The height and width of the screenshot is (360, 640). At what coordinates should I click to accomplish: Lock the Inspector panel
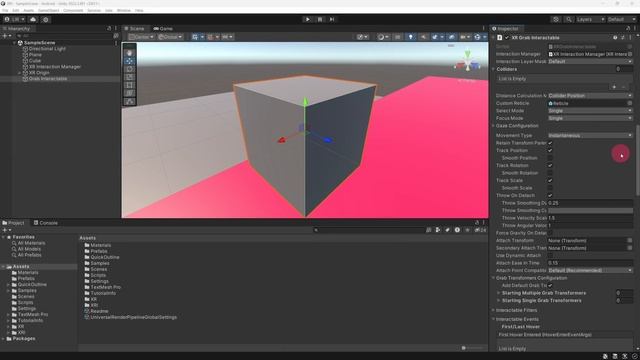(x=628, y=29)
